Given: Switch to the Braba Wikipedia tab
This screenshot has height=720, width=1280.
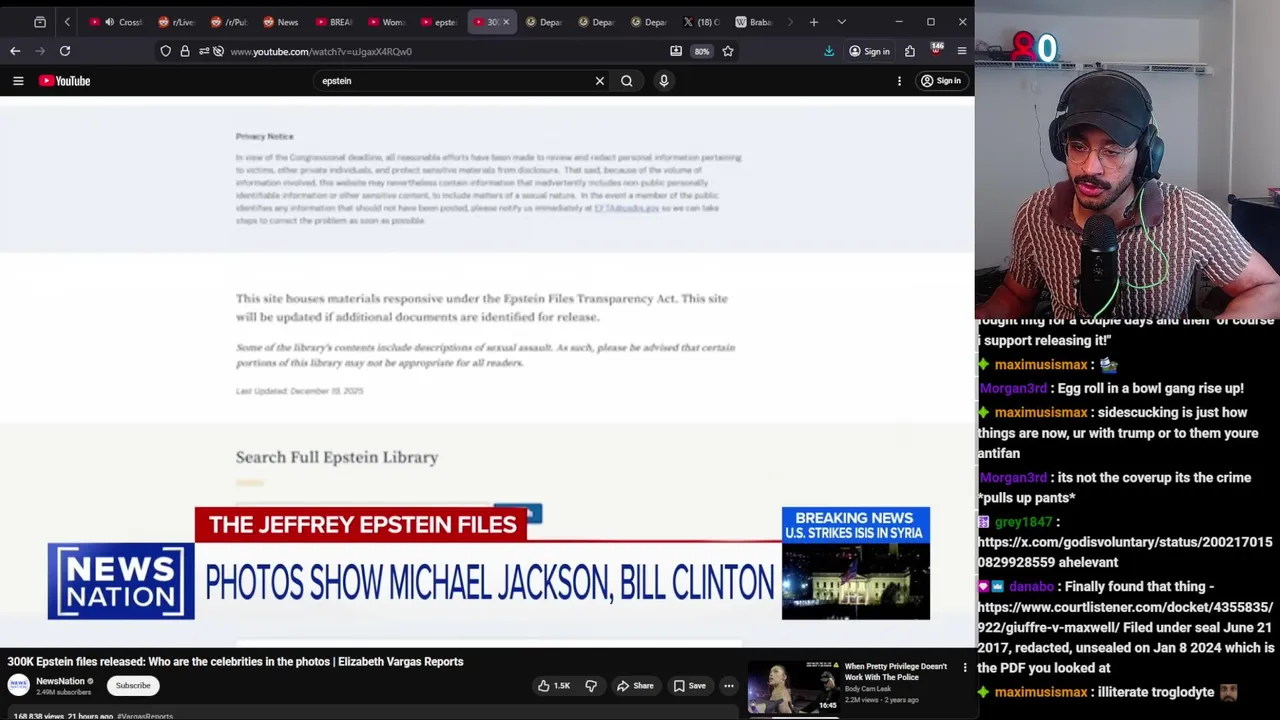Looking at the screenshot, I should 754,22.
